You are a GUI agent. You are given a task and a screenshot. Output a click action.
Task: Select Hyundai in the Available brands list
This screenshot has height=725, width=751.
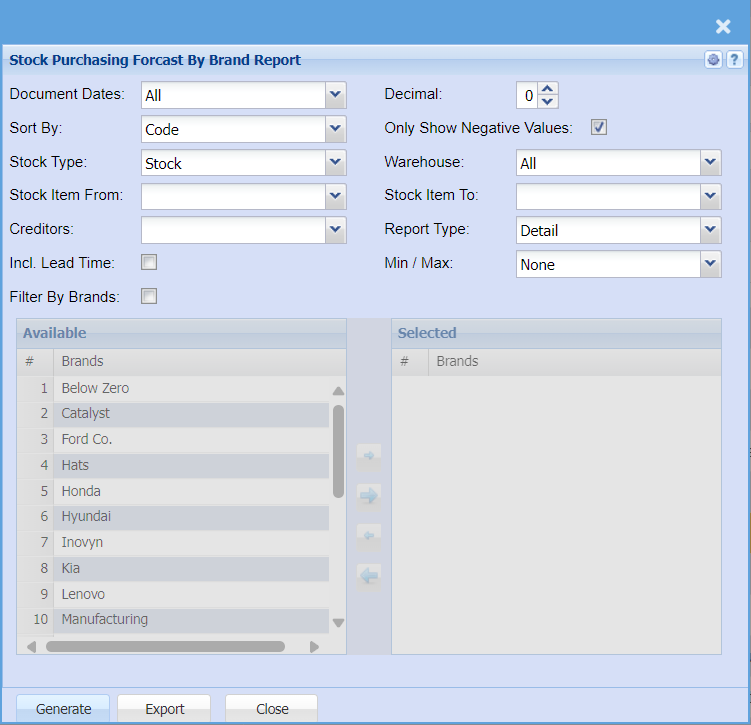tap(86, 517)
